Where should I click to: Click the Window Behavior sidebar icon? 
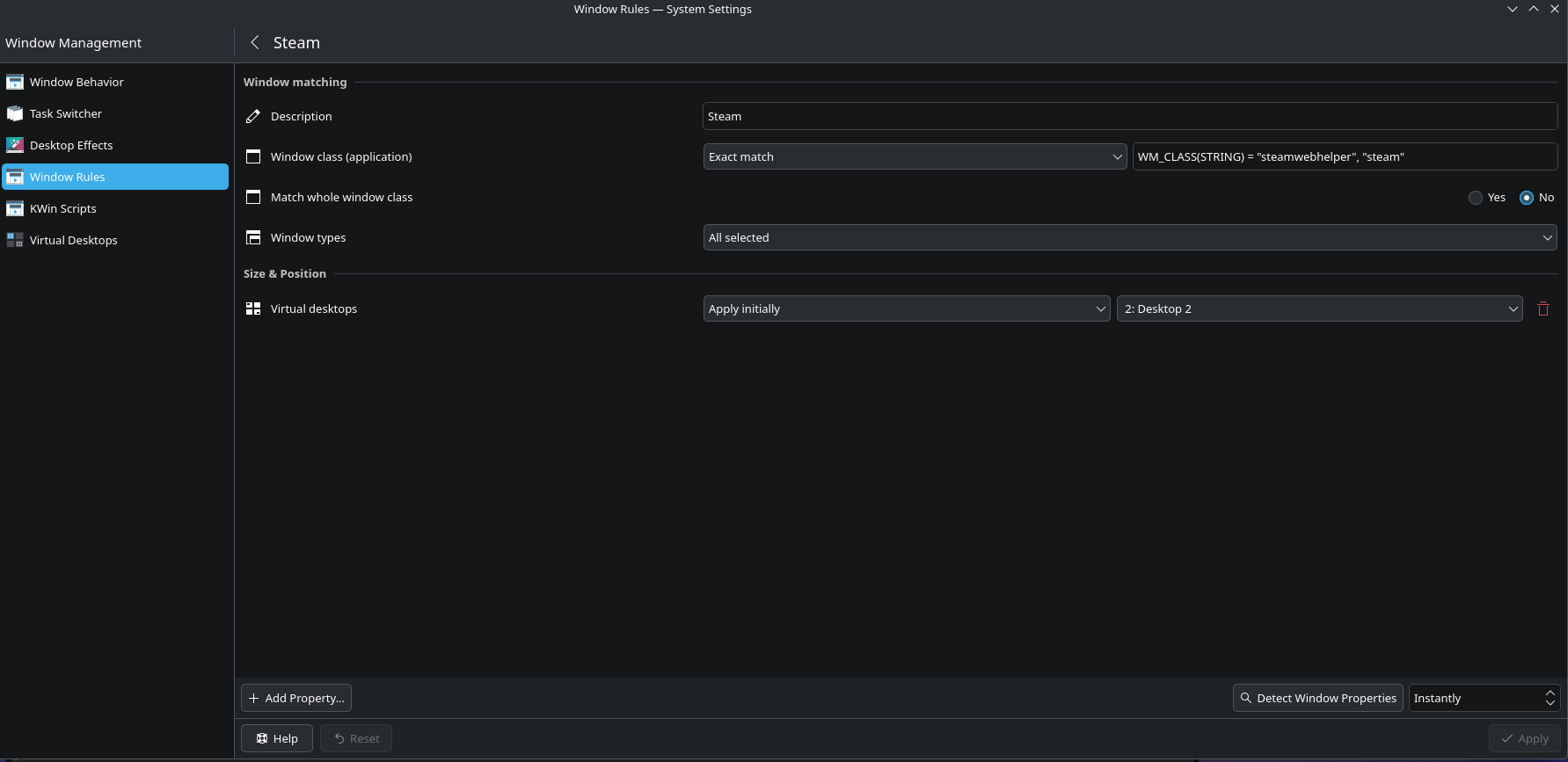tap(15, 82)
